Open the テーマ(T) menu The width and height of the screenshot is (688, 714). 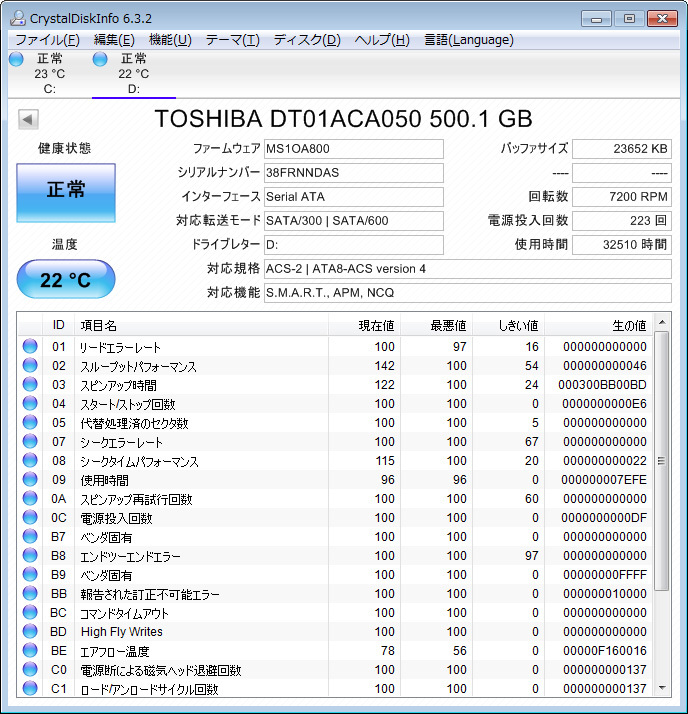[232, 40]
